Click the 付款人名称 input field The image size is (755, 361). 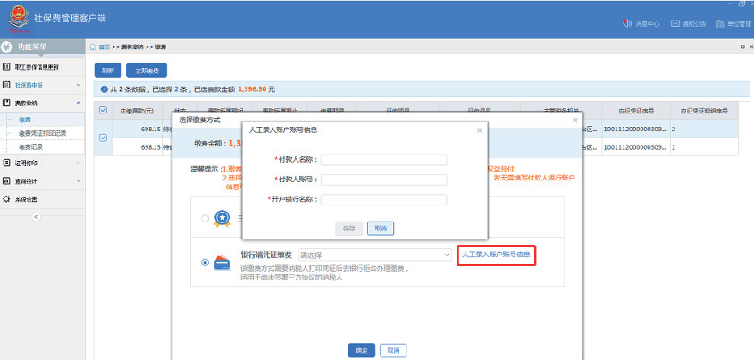click(384, 160)
